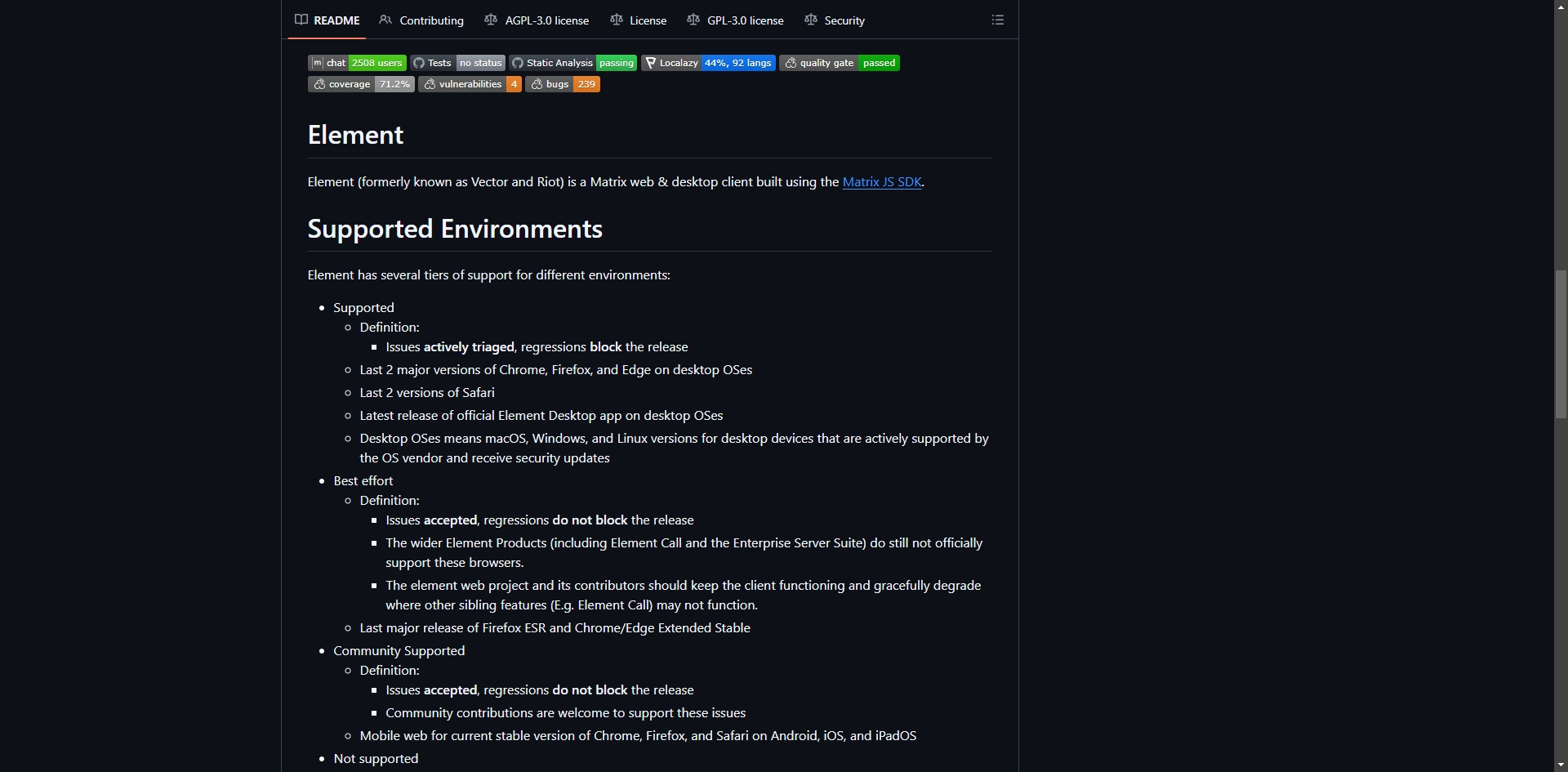Open the Tests no status badge
Image resolution: width=1568 pixels, height=772 pixels.
[458, 63]
